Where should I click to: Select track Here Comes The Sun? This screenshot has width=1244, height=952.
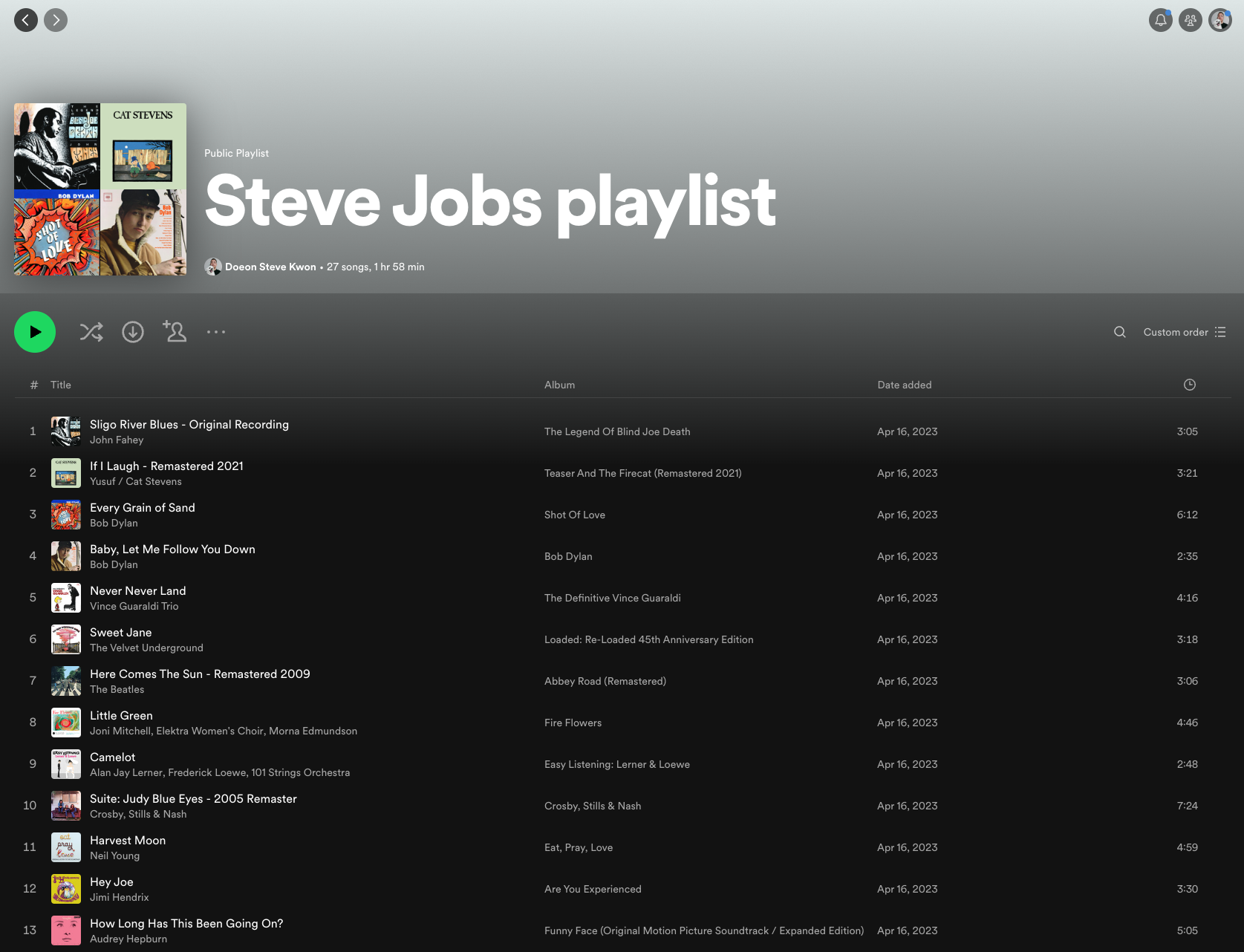click(200, 674)
